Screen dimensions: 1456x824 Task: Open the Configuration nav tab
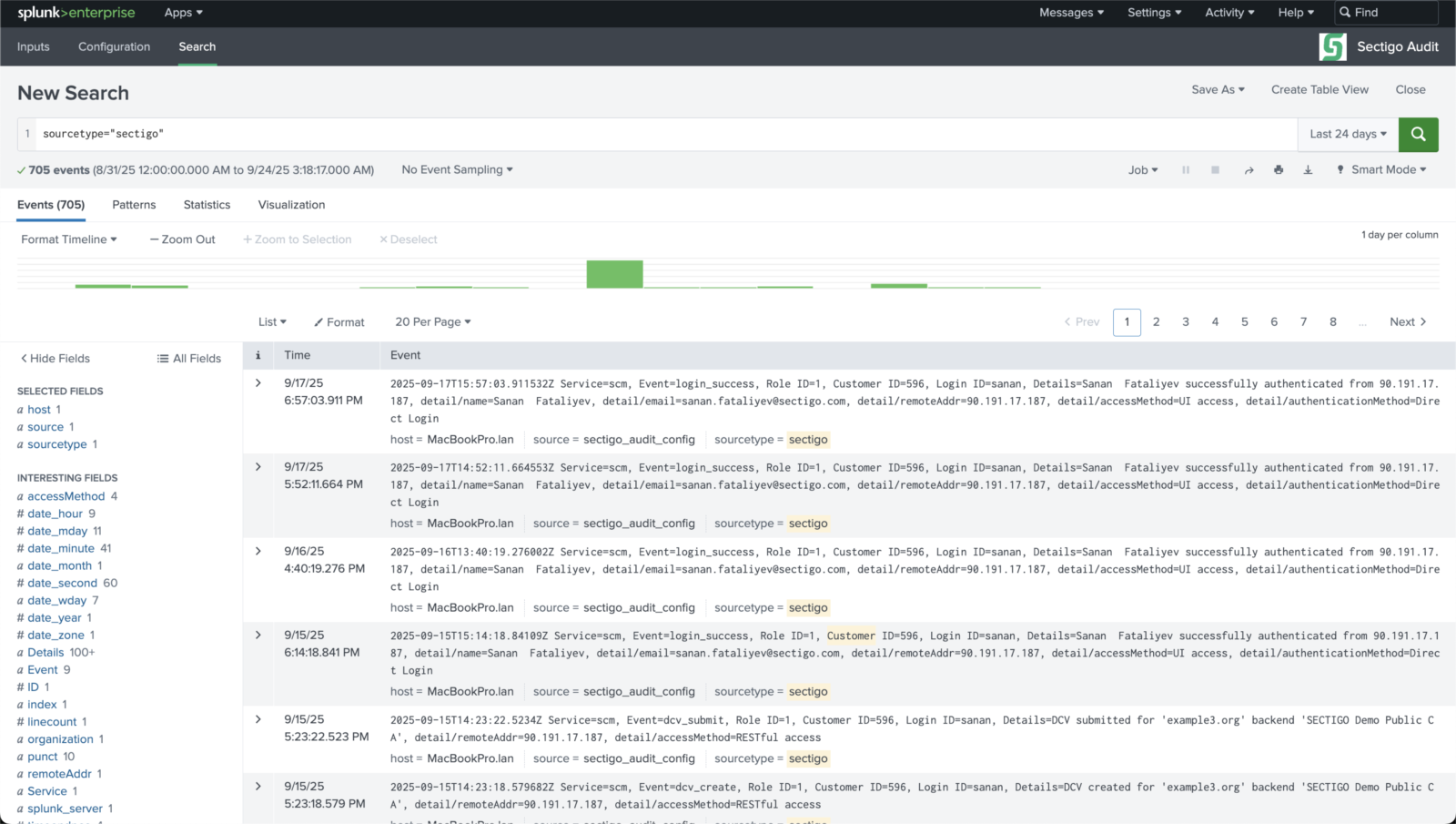pyautogui.click(x=114, y=46)
